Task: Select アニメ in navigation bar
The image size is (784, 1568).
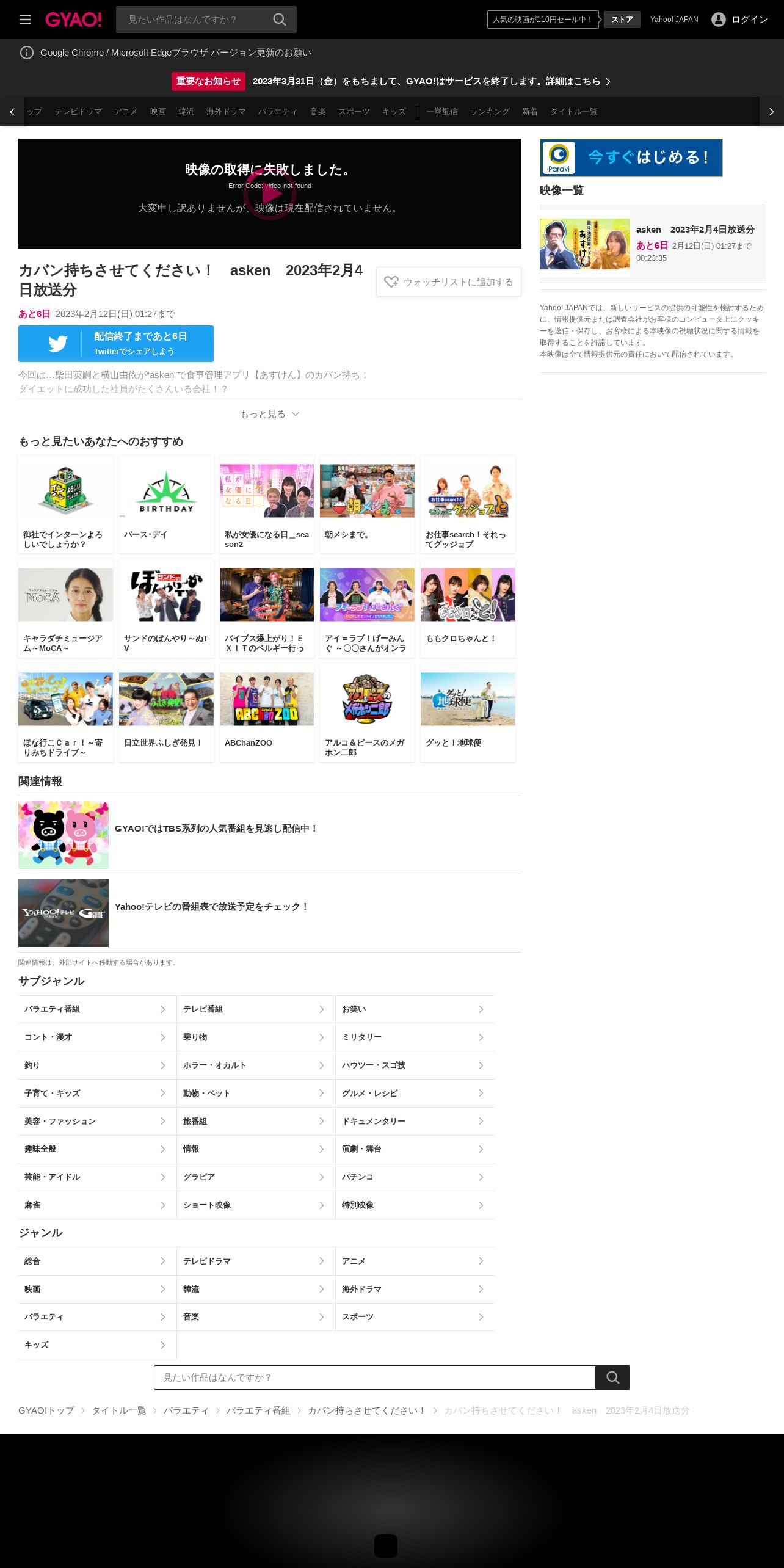Action: [126, 112]
